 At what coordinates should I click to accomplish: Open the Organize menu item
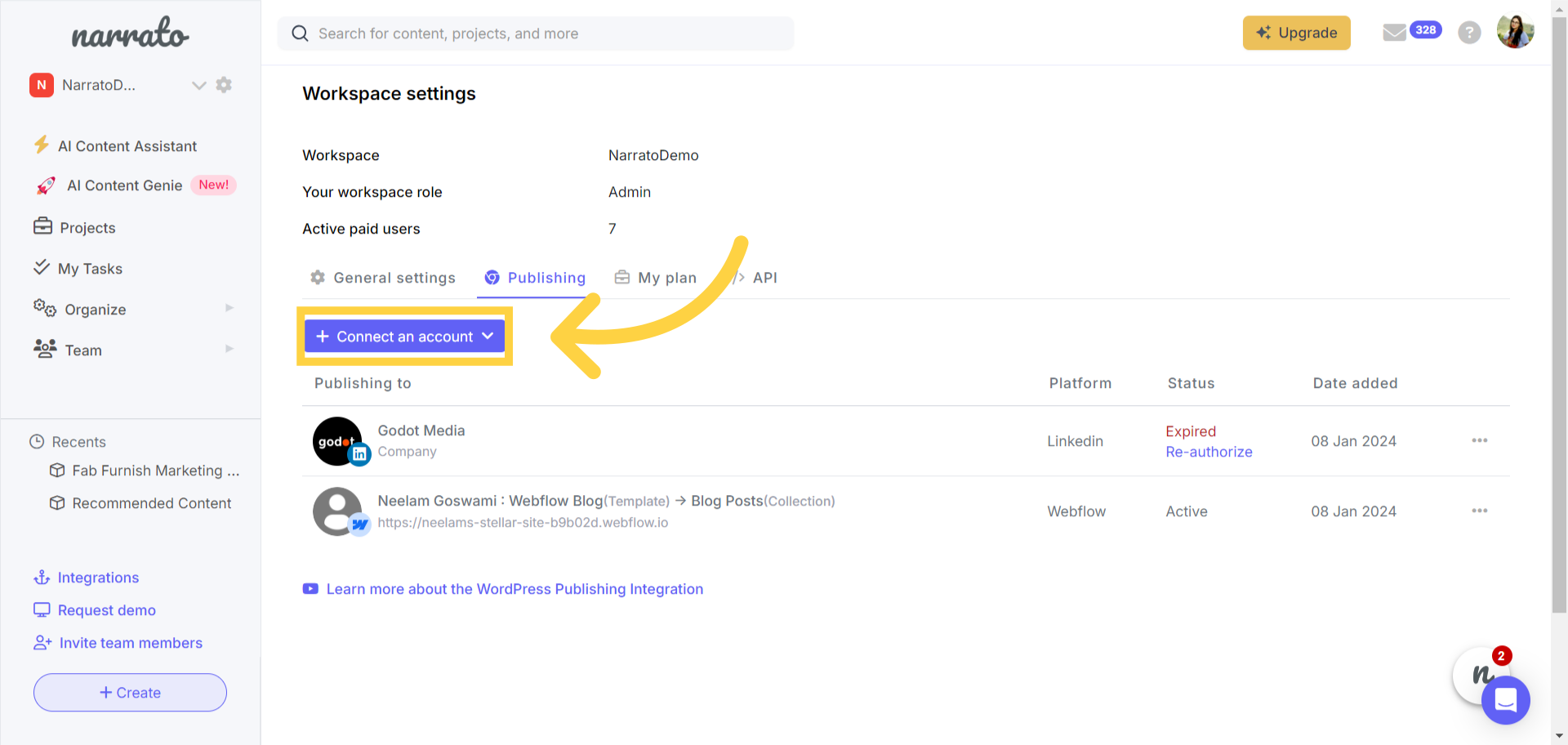coord(96,310)
